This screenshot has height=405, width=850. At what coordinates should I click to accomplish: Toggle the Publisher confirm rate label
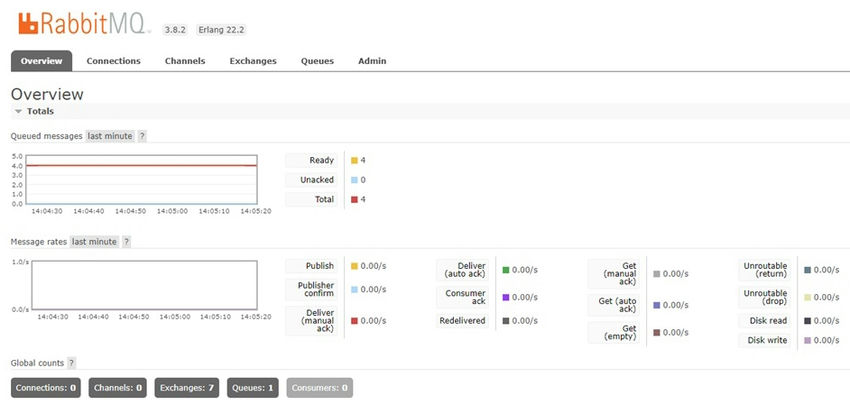tap(311, 290)
